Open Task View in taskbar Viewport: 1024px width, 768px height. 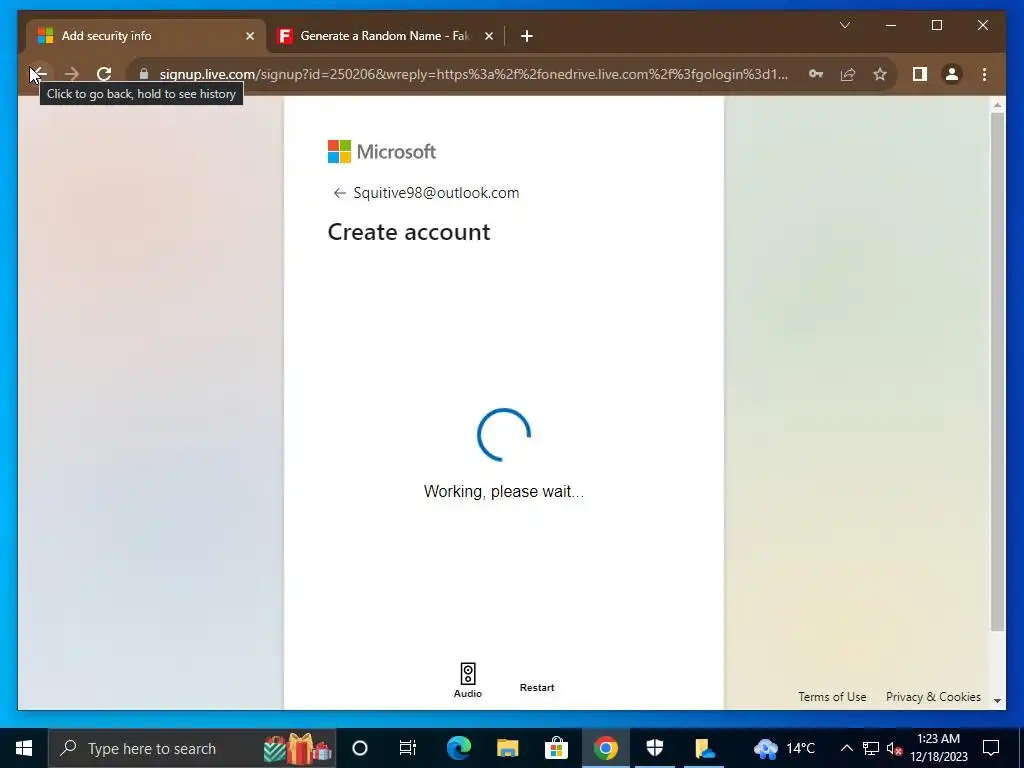coord(408,748)
